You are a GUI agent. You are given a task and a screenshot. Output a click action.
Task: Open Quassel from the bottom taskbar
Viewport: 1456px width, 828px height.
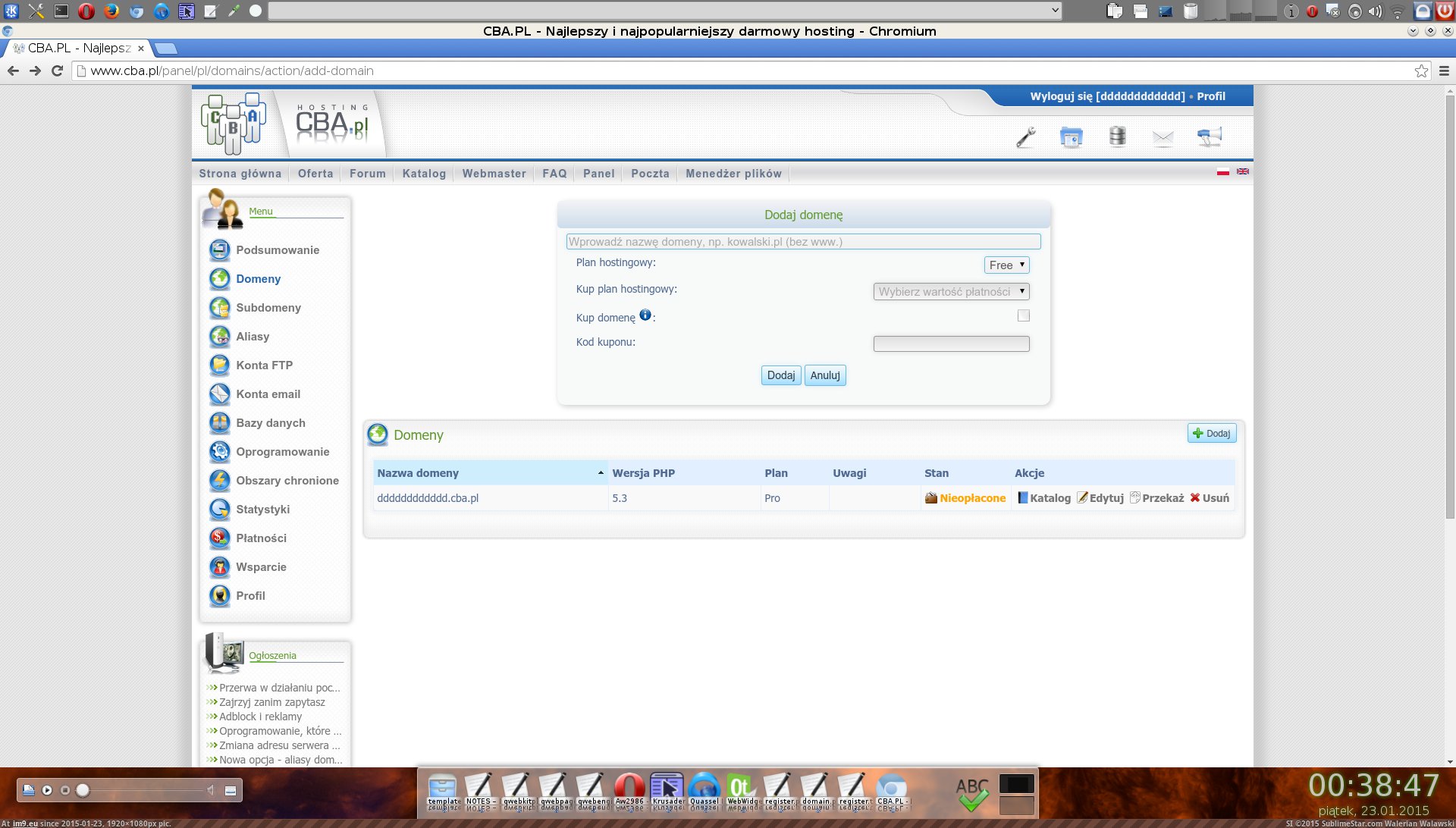[704, 791]
